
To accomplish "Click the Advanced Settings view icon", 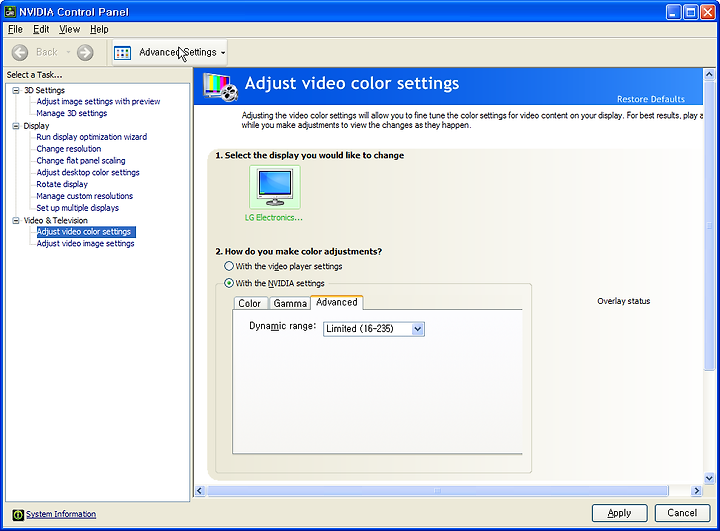I will (123, 53).
